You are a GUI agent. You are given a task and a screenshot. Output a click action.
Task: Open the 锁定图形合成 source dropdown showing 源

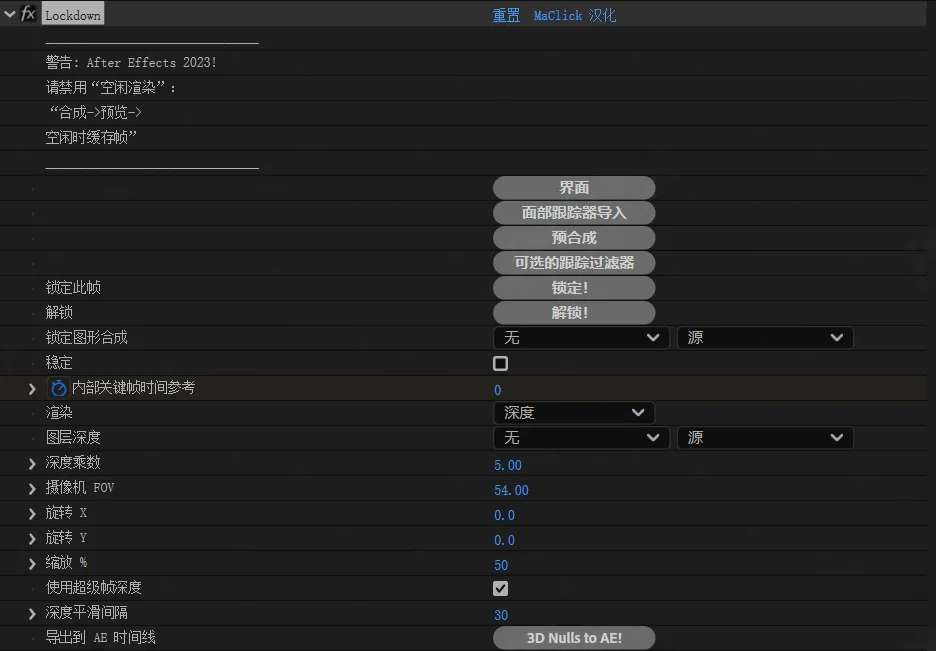764,338
